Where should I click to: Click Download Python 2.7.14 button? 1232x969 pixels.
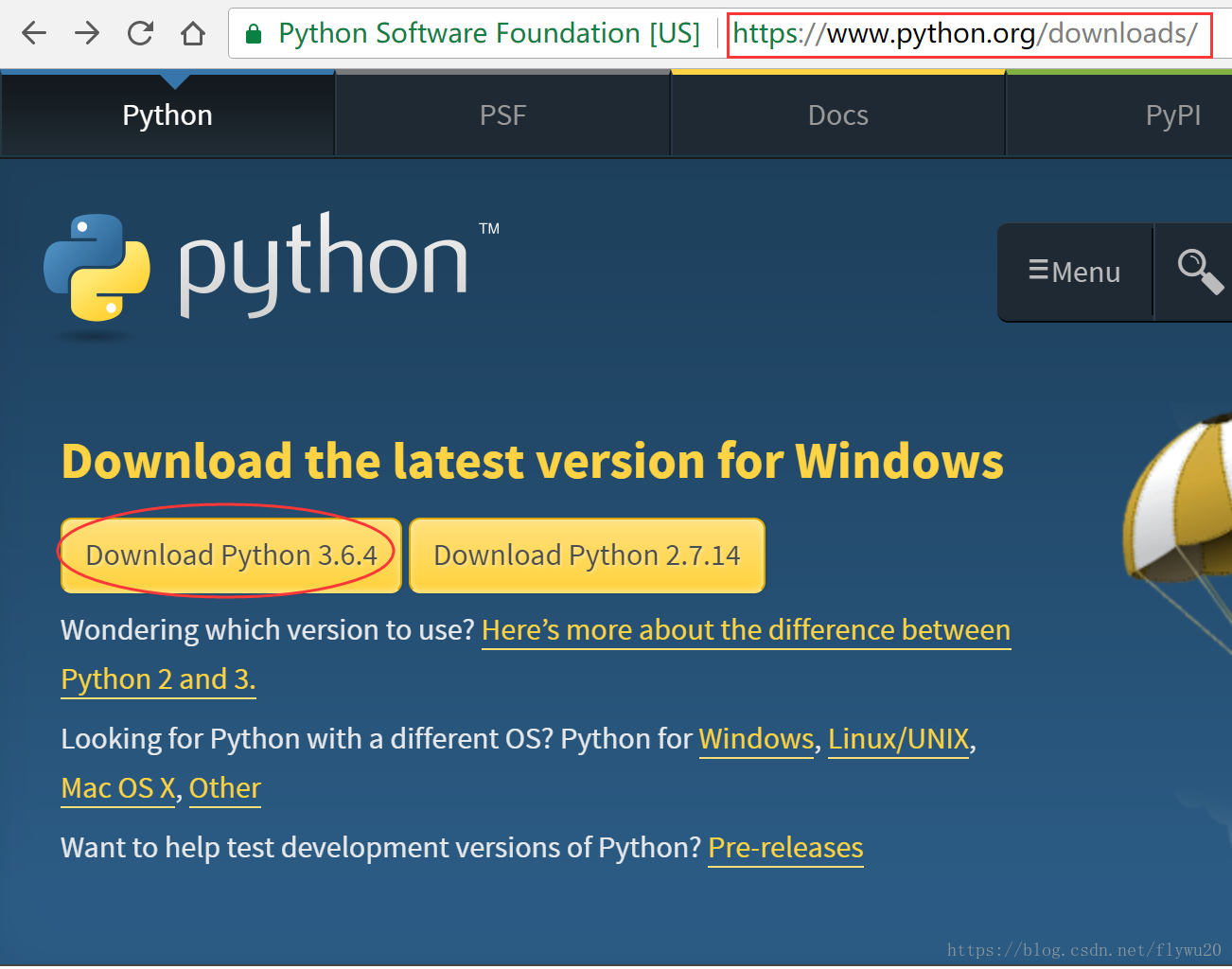pyautogui.click(x=587, y=555)
